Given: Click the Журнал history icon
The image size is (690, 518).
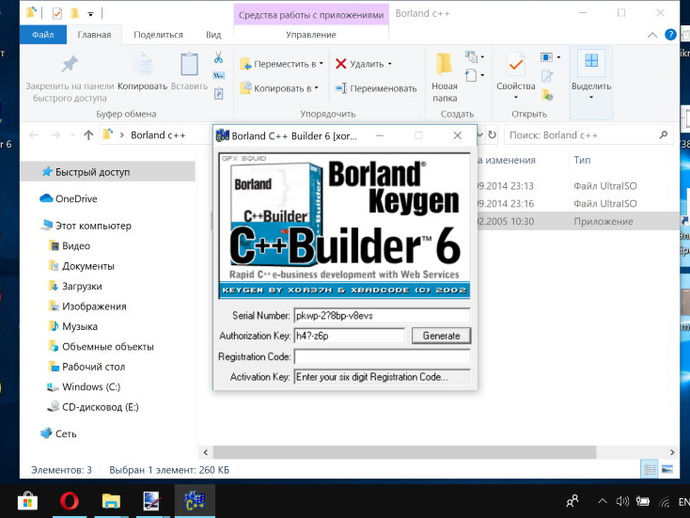Looking at the screenshot, I should (547, 94).
